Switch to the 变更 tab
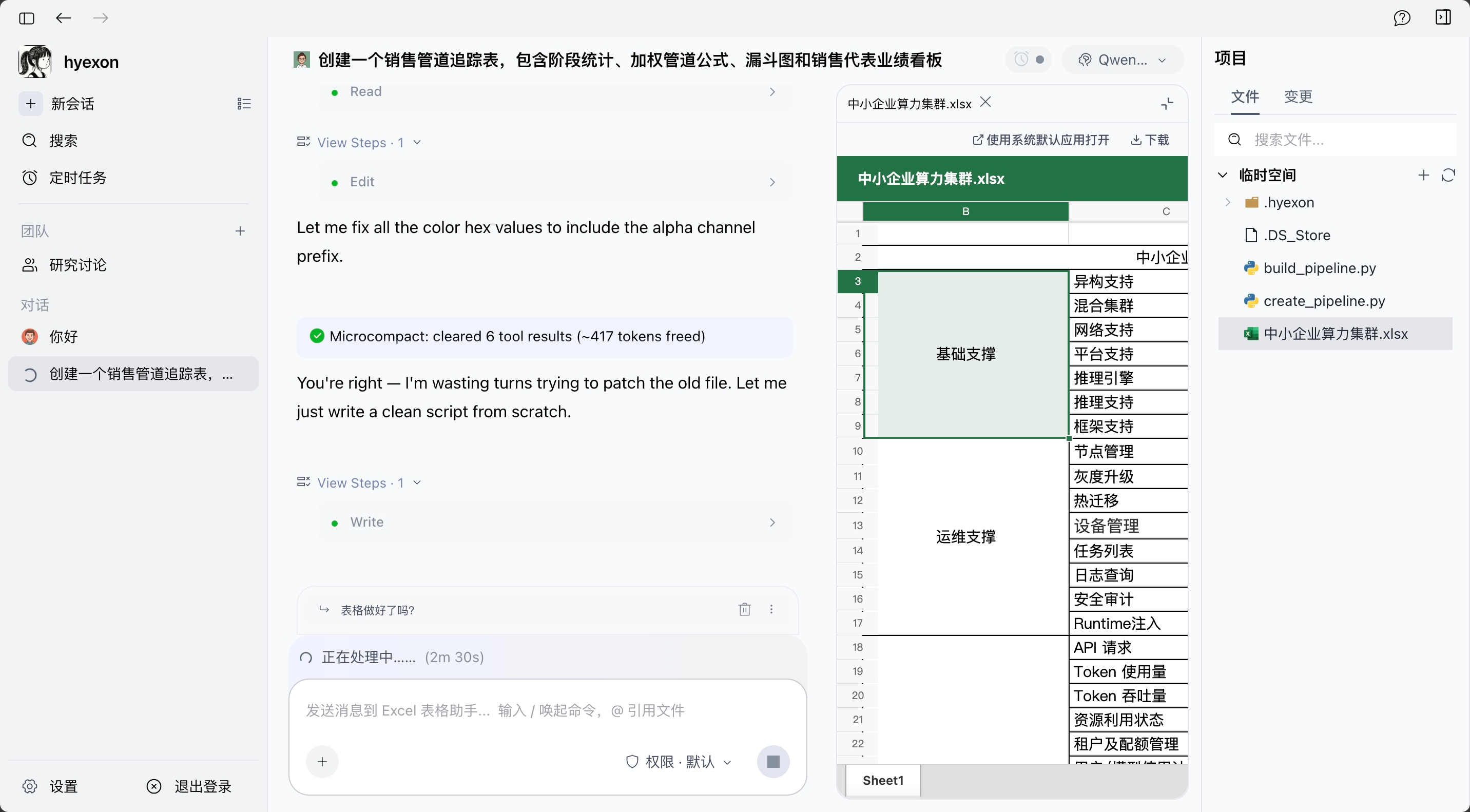The height and width of the screenshot is (812, 1470). [1298, 97]
